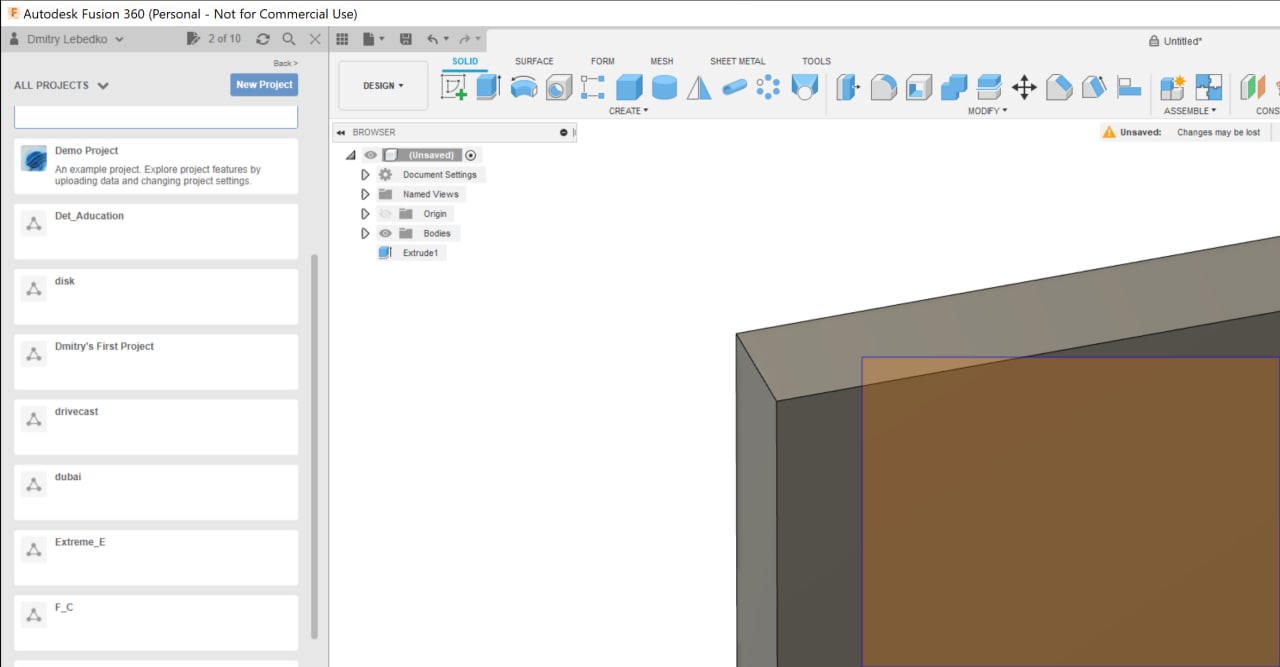The height and width of the screenshot is (667, 1280).
Task: Switch to the SURFACE tab
Action: (534, 61)
